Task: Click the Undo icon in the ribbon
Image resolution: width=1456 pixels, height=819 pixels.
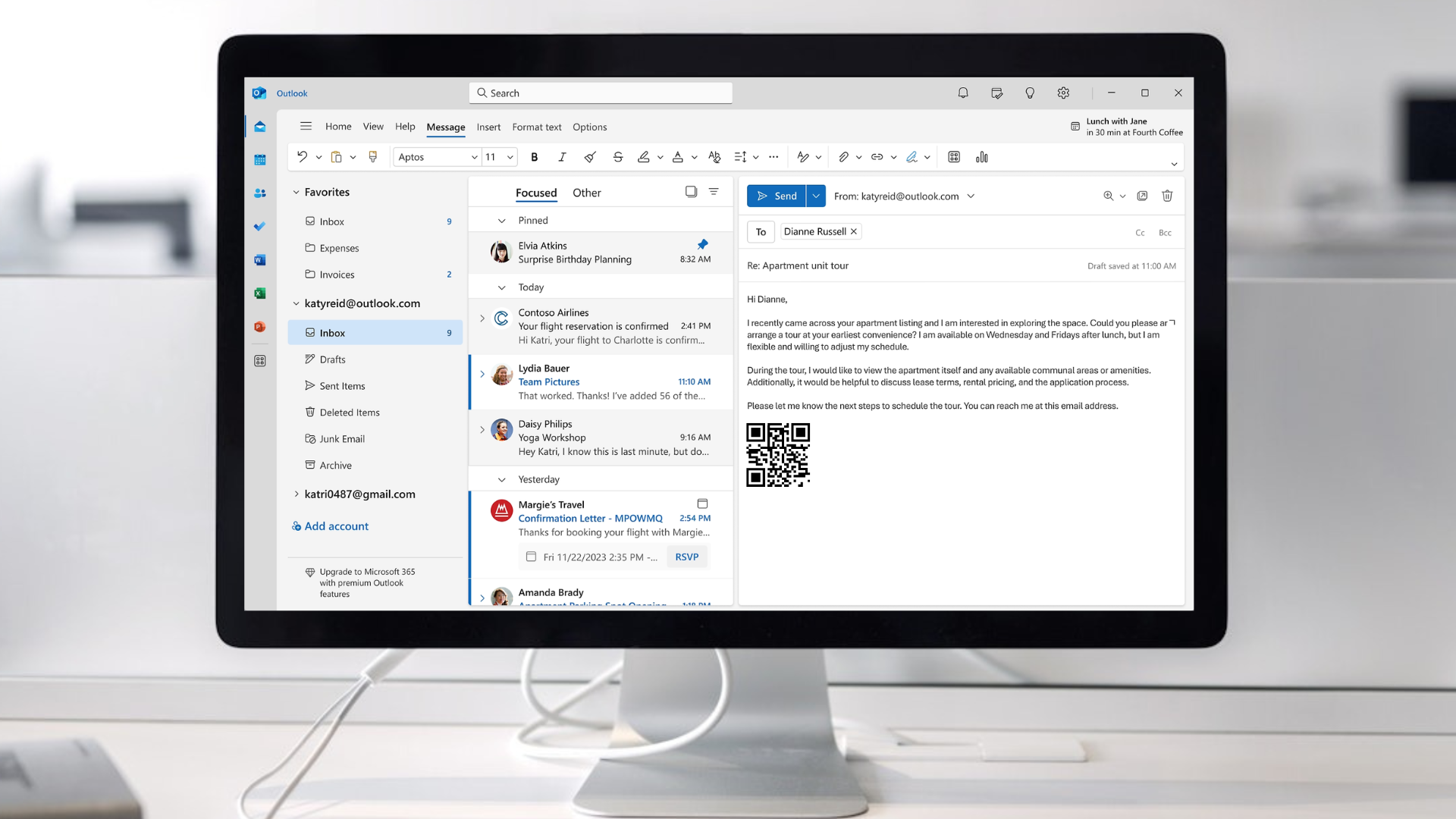Action: [x=302, y=157]
